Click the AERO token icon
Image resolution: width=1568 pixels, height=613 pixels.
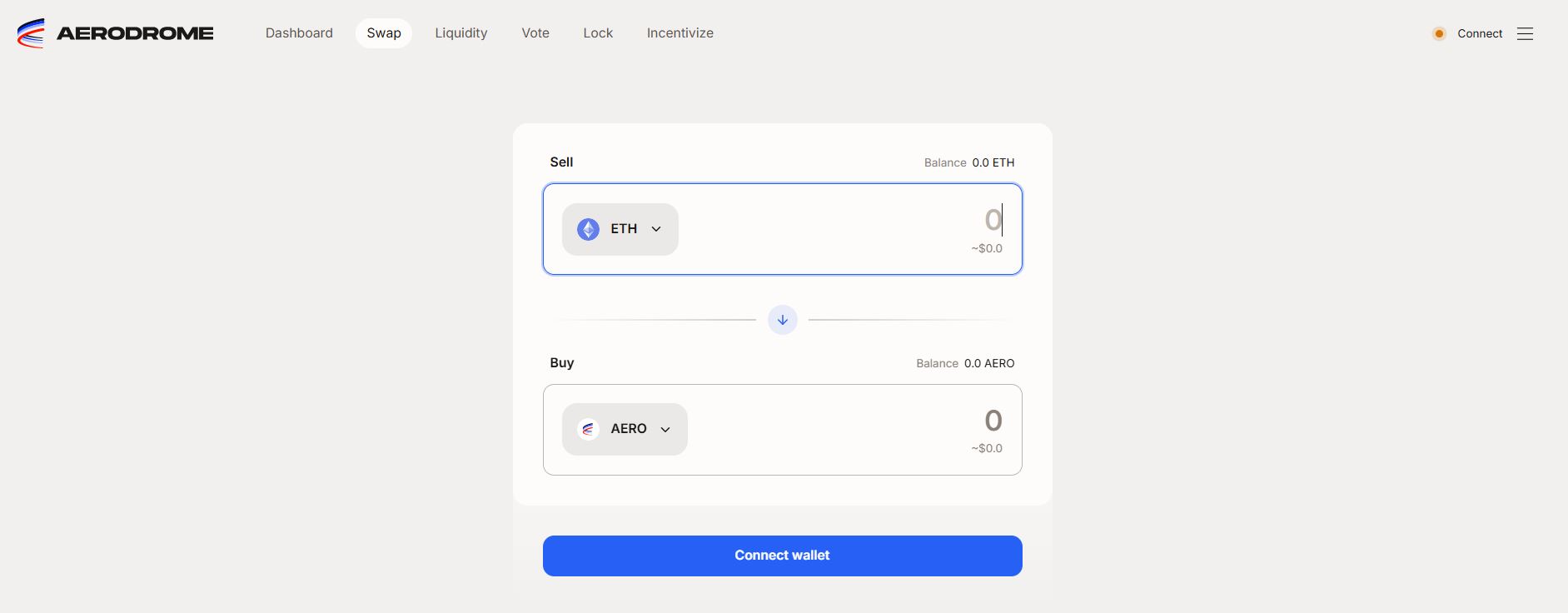[x=589, y=429]
